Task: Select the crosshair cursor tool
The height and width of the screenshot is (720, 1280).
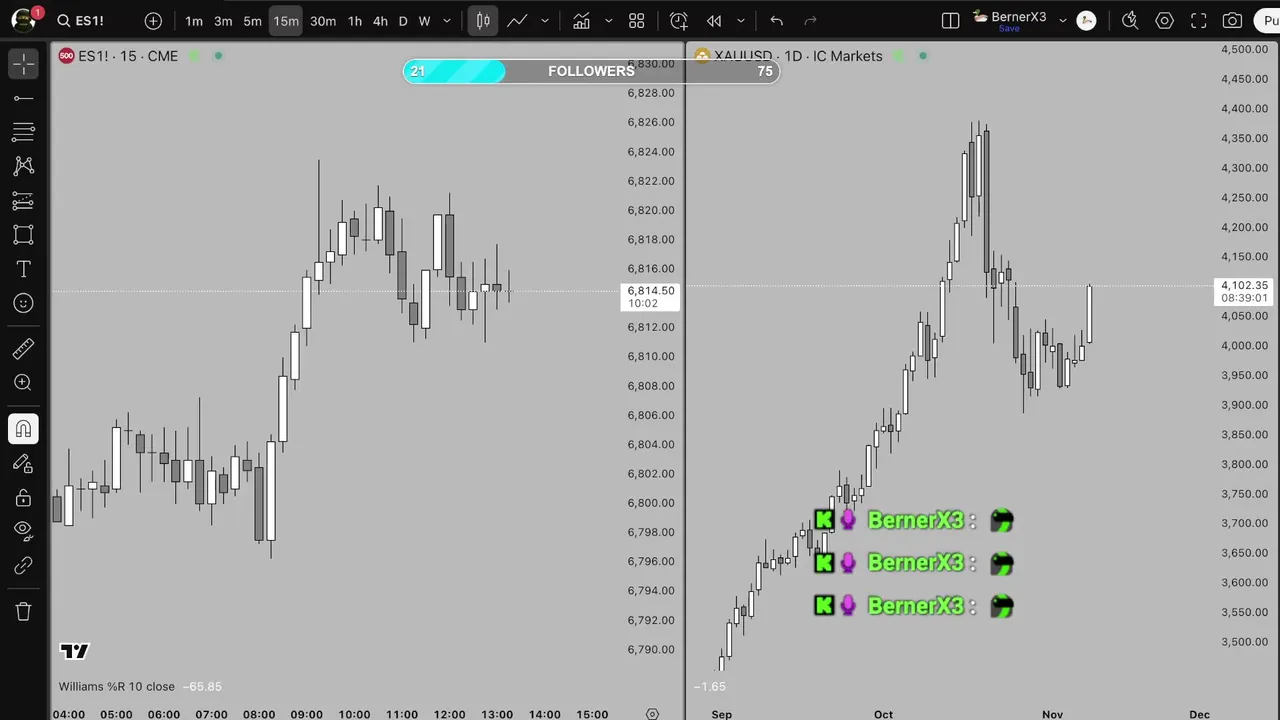Action: (x=23, y=63)
